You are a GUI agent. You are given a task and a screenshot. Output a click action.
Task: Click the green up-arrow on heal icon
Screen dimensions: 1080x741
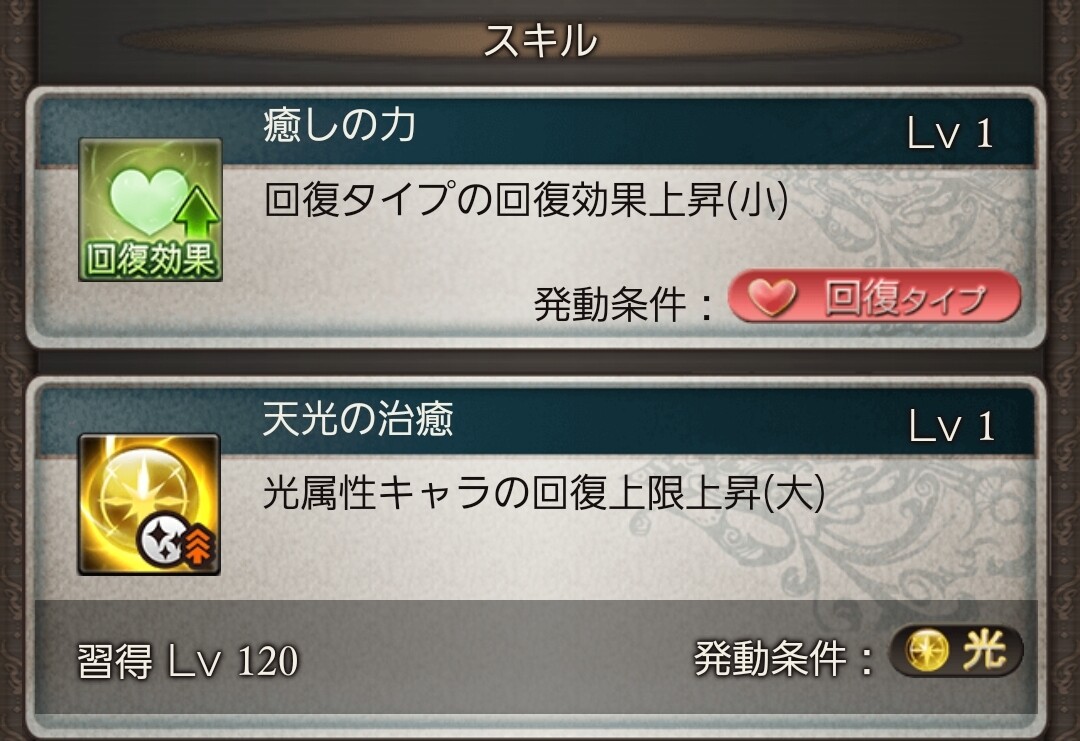click(196, 211)
